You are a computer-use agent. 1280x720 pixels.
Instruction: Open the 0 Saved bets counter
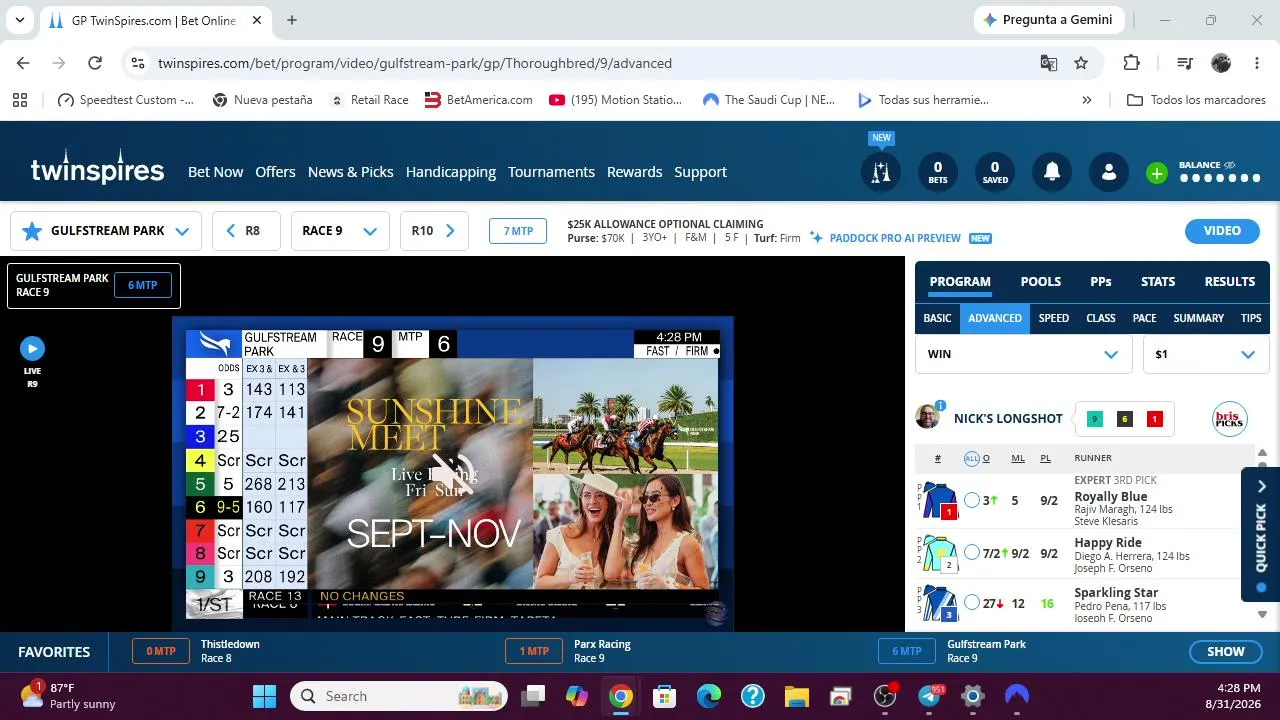tap(995, 172)
